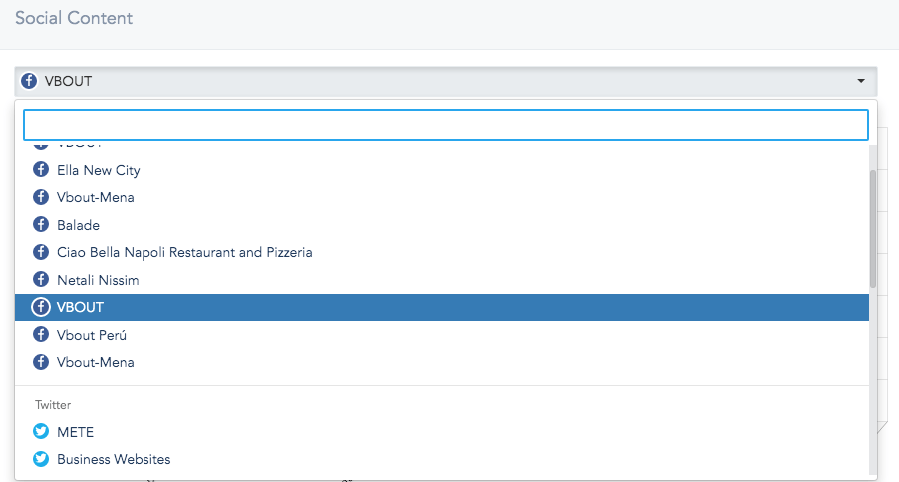Viewport: 899px width, 482px height.
Task: Click the Facebook icon next to Balade
Action: (x=41, y=225)
